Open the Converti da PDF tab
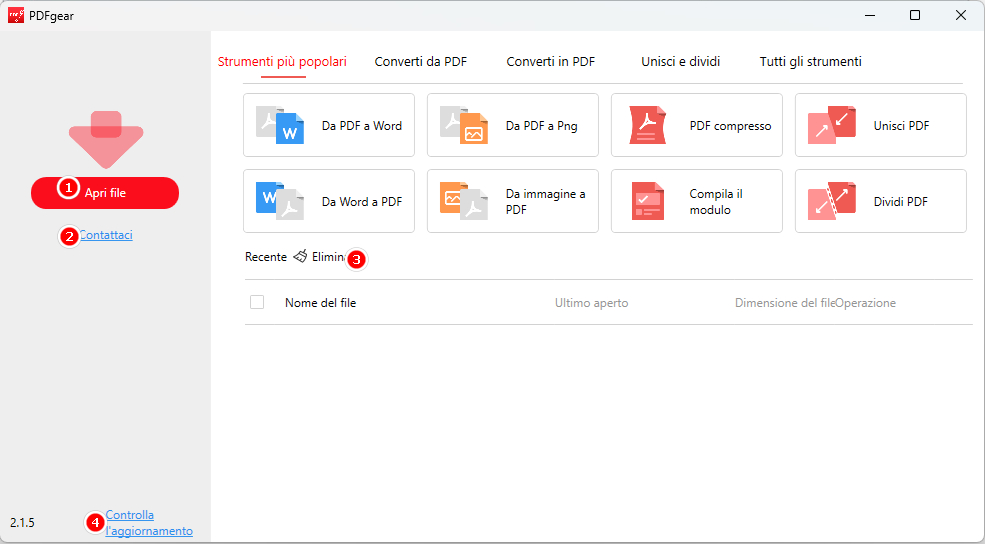Image resolution: width=985 pixels, height=544 pixels. coord(421,62)
